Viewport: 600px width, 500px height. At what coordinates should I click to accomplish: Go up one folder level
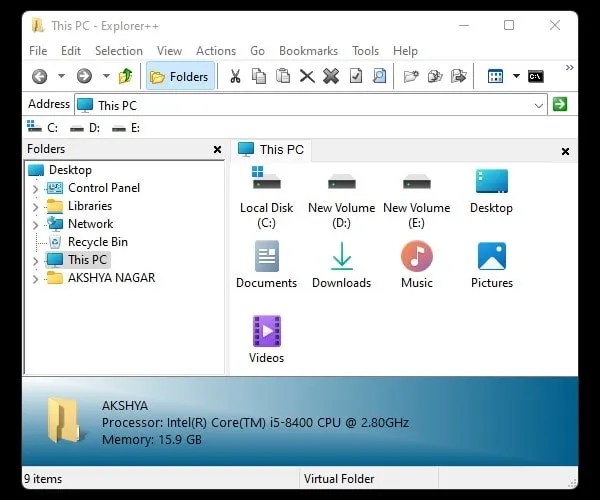click(126, 76)
